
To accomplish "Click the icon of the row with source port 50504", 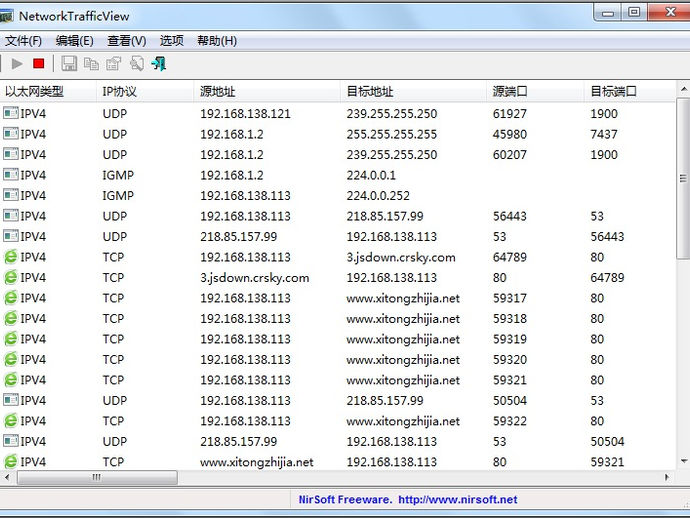I will click(11, 400).
